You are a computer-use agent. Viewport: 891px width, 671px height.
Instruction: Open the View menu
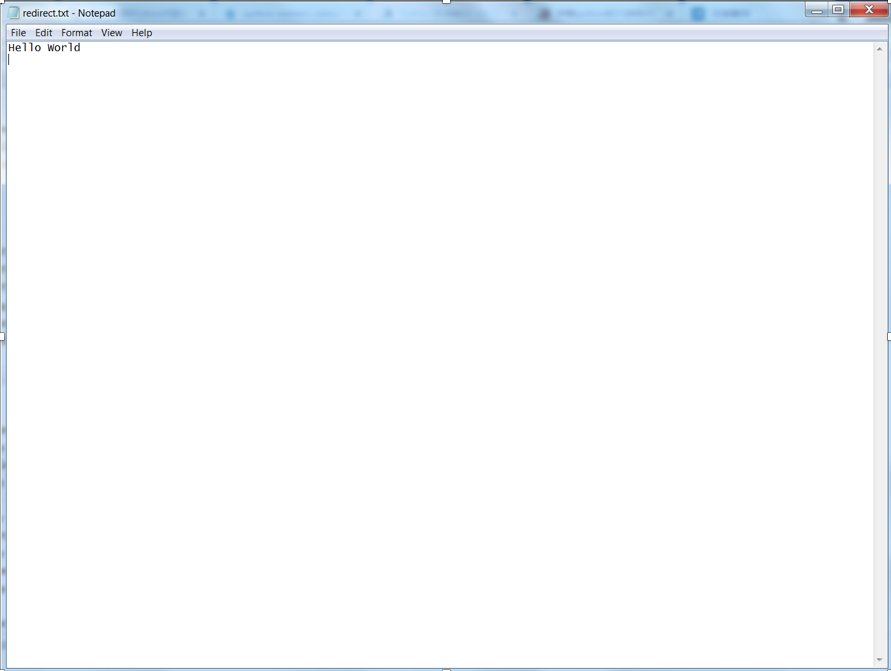111,33
